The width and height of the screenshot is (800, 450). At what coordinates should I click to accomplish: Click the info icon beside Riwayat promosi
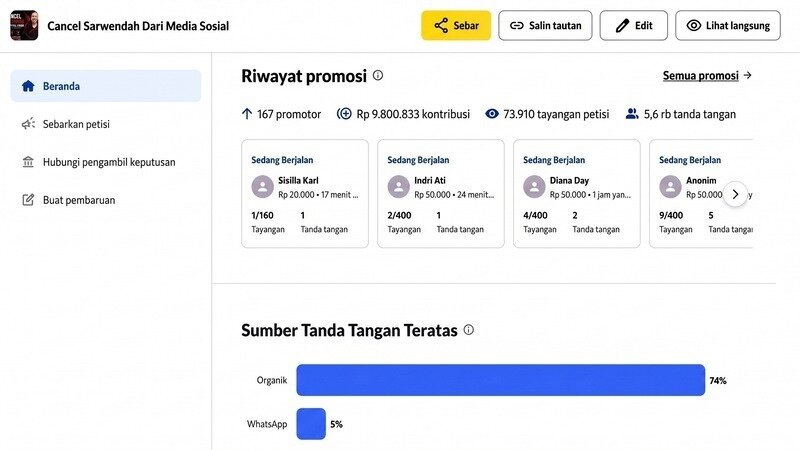[378, 76]
